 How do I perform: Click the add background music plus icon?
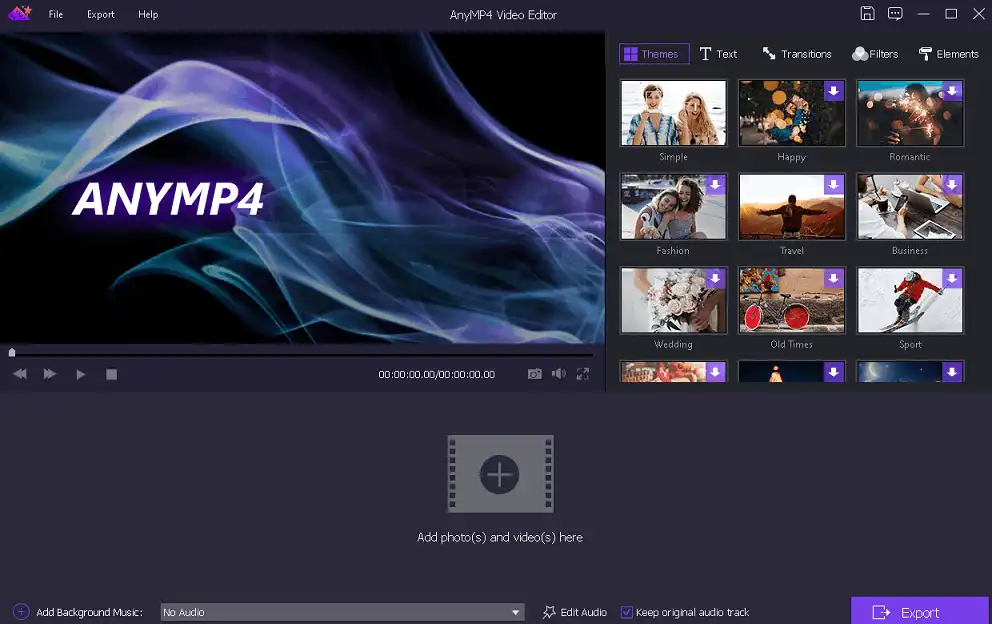tap(21, 612)
